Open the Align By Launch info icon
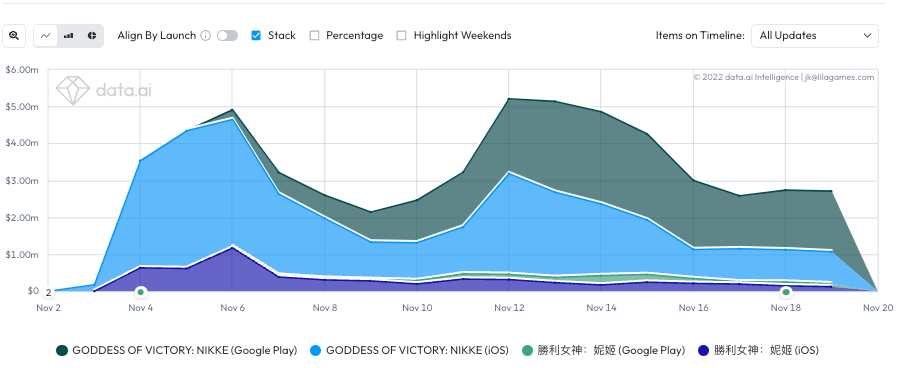The width and height of the screenshot is (899, 368). (206, 36)
